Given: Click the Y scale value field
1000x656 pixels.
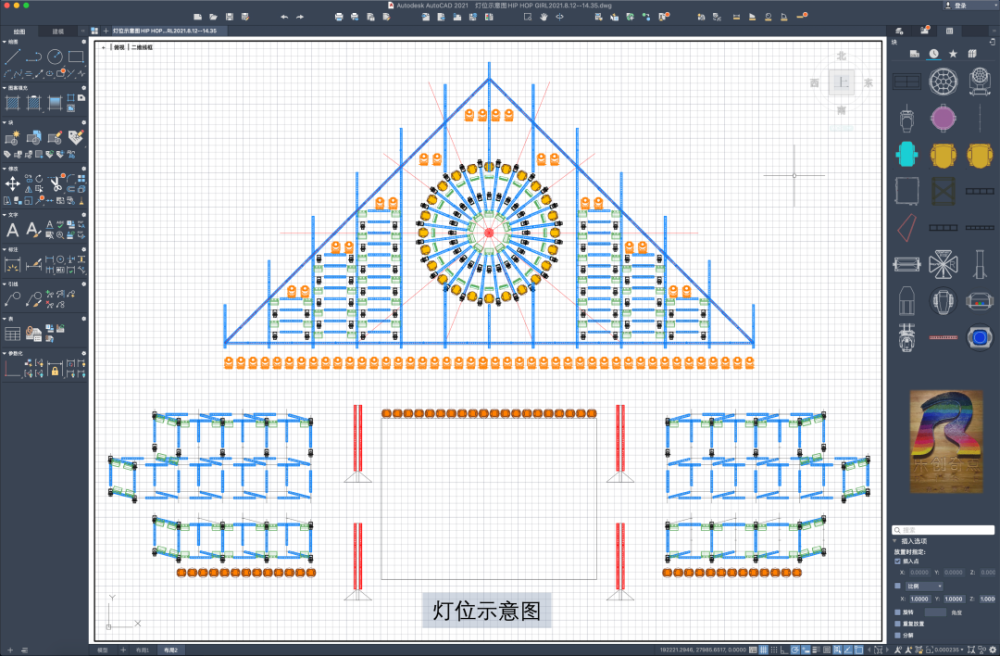Looking at the screenshot, I should [x=953, y=599].
